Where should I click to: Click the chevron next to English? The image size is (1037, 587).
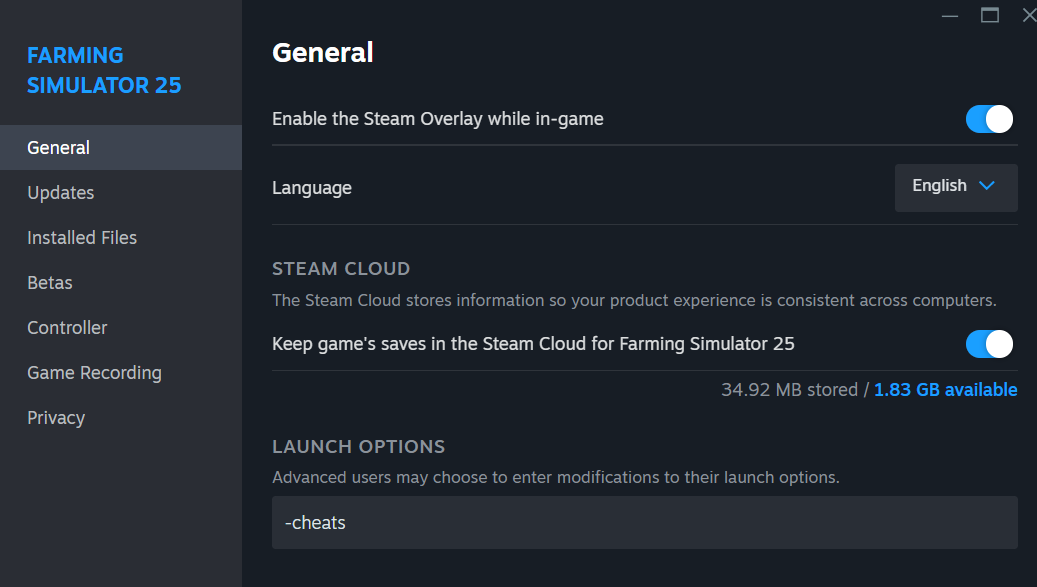986,187
